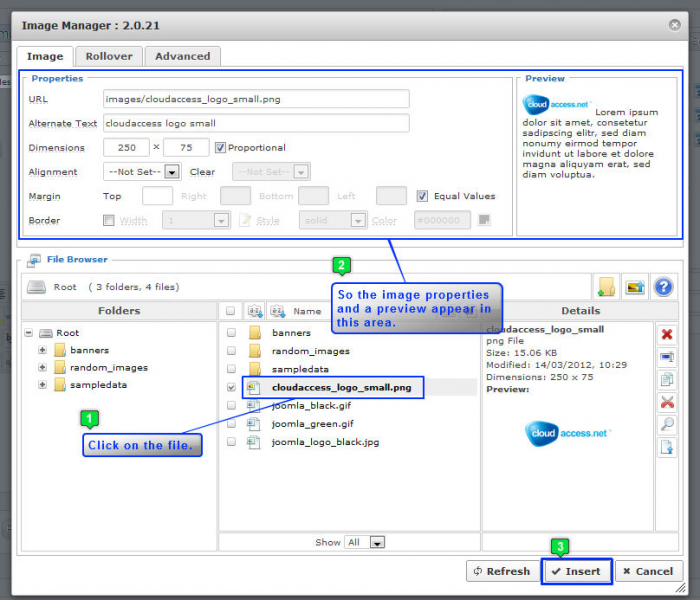
Task: Toggle the Equal Values checkbox
Action: 423,196
